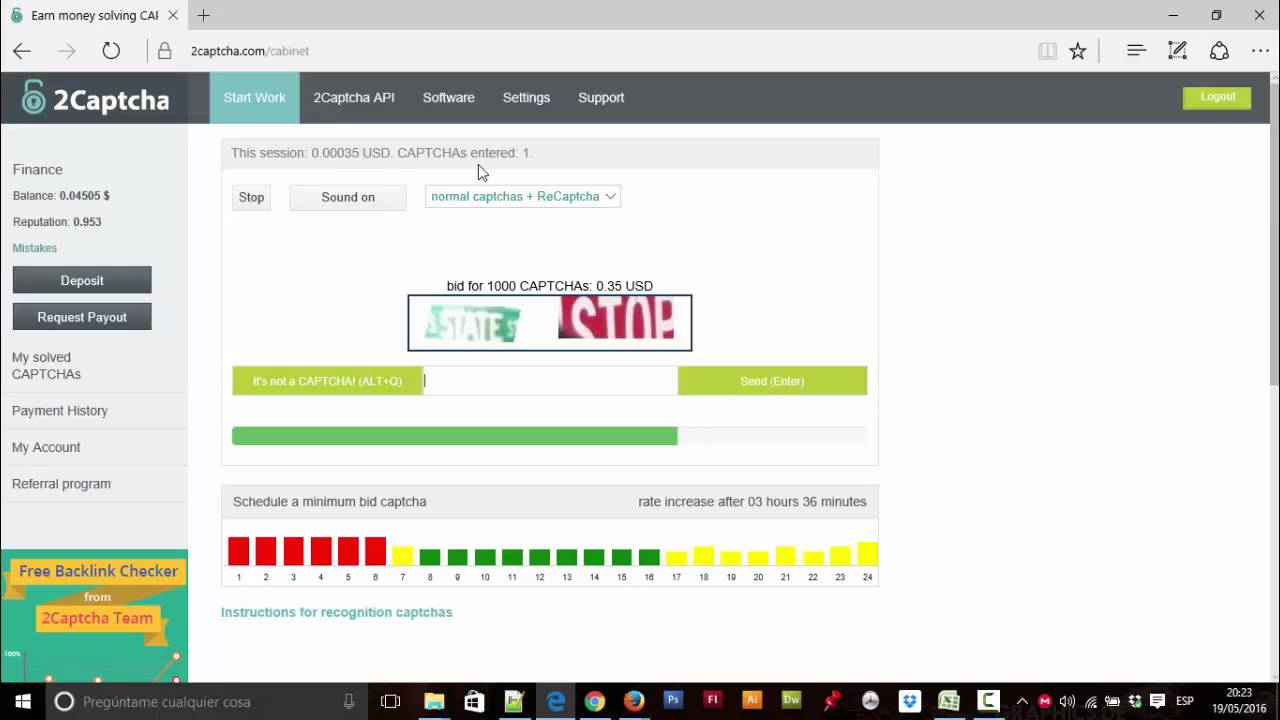
Task: Open the Referral program page
Action: click(x=61, y=484)
